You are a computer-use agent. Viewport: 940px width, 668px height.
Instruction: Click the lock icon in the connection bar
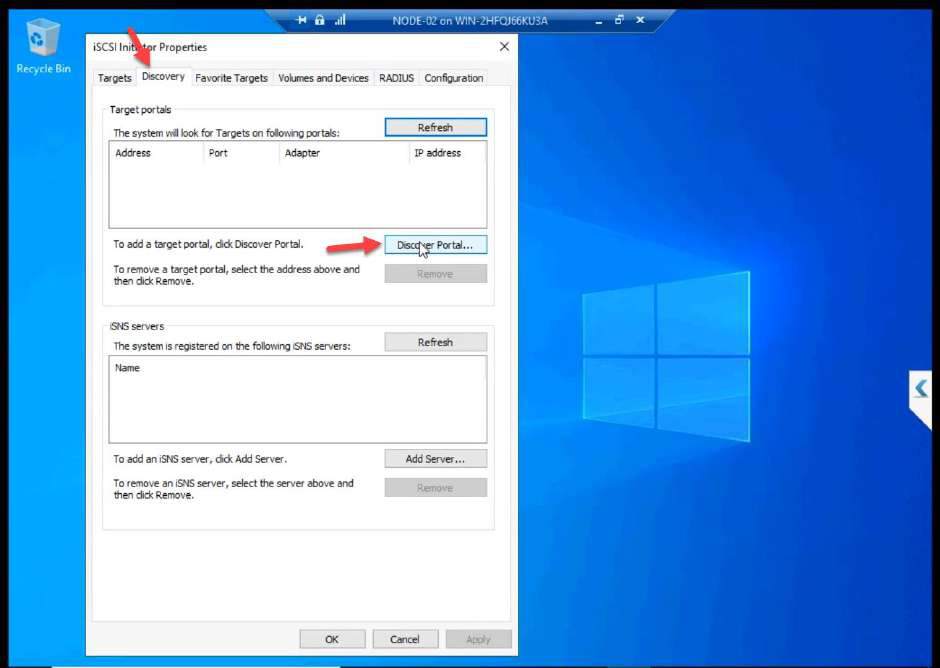(x=320, y=20)
